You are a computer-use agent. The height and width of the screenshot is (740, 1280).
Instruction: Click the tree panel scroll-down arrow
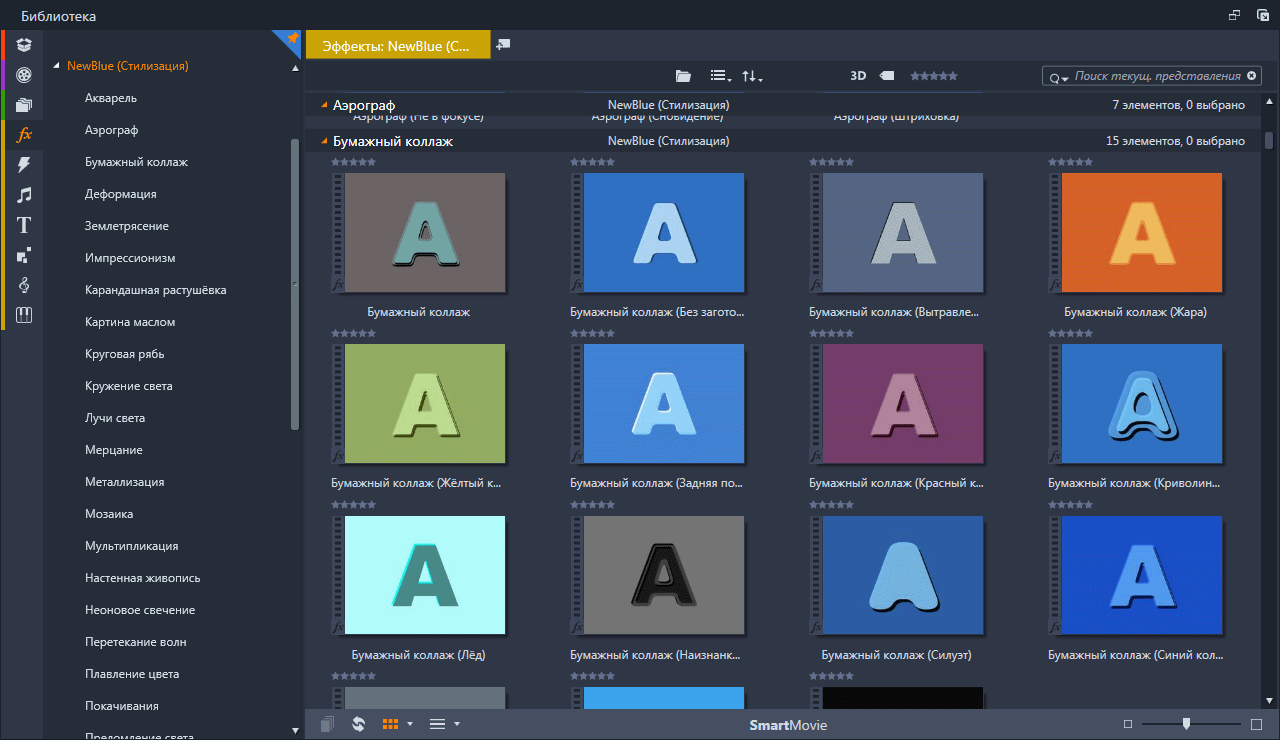point(295,731)
